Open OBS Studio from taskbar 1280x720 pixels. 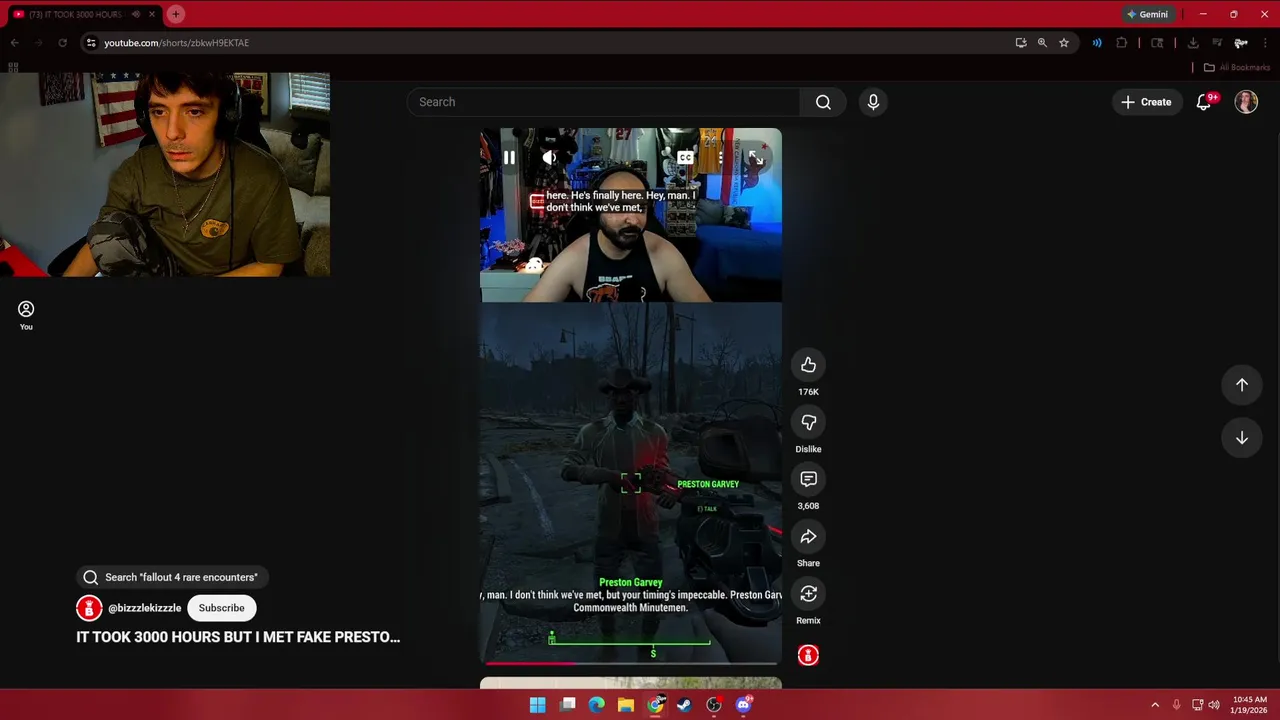coord(713,705)
